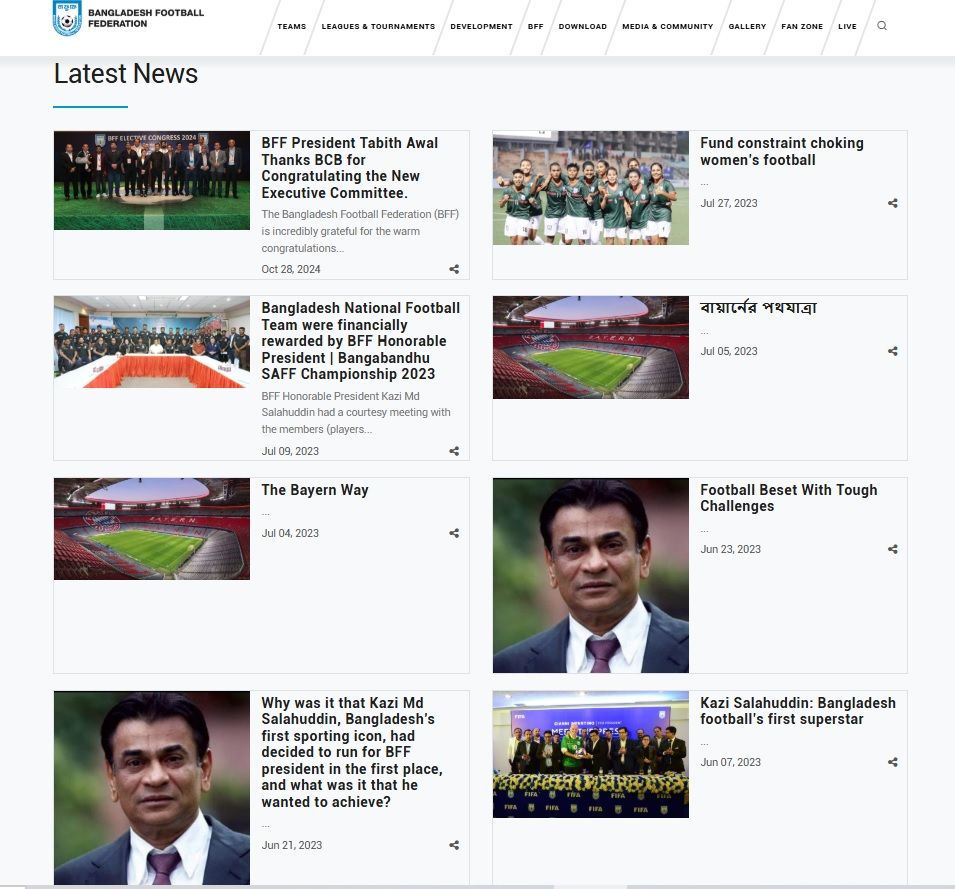Open 'The Bayern Way' headline link
Viewport: 955px width, 889px height.
(314, 490)
